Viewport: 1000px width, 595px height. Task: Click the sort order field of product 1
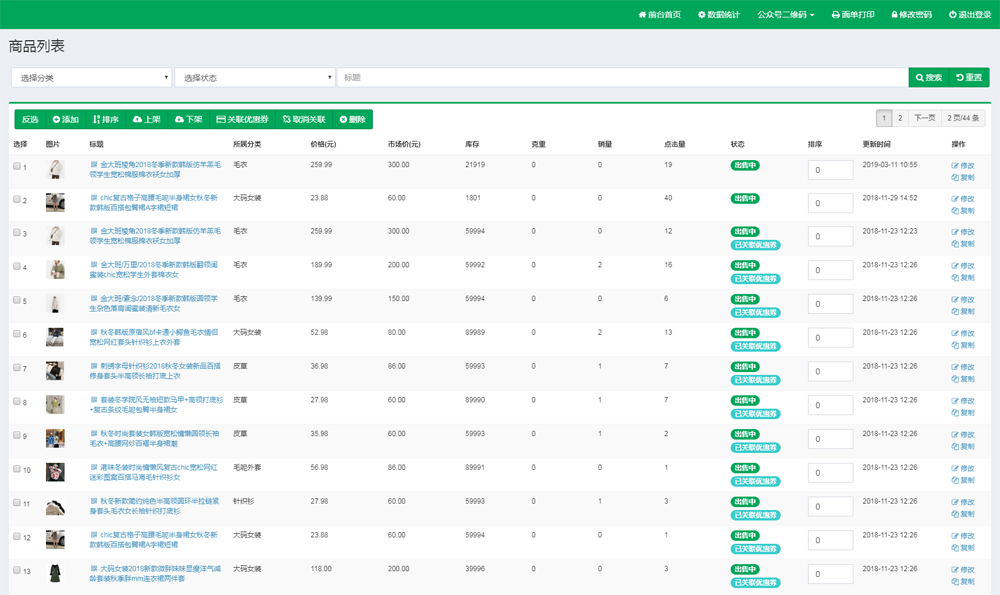point(830,170)
